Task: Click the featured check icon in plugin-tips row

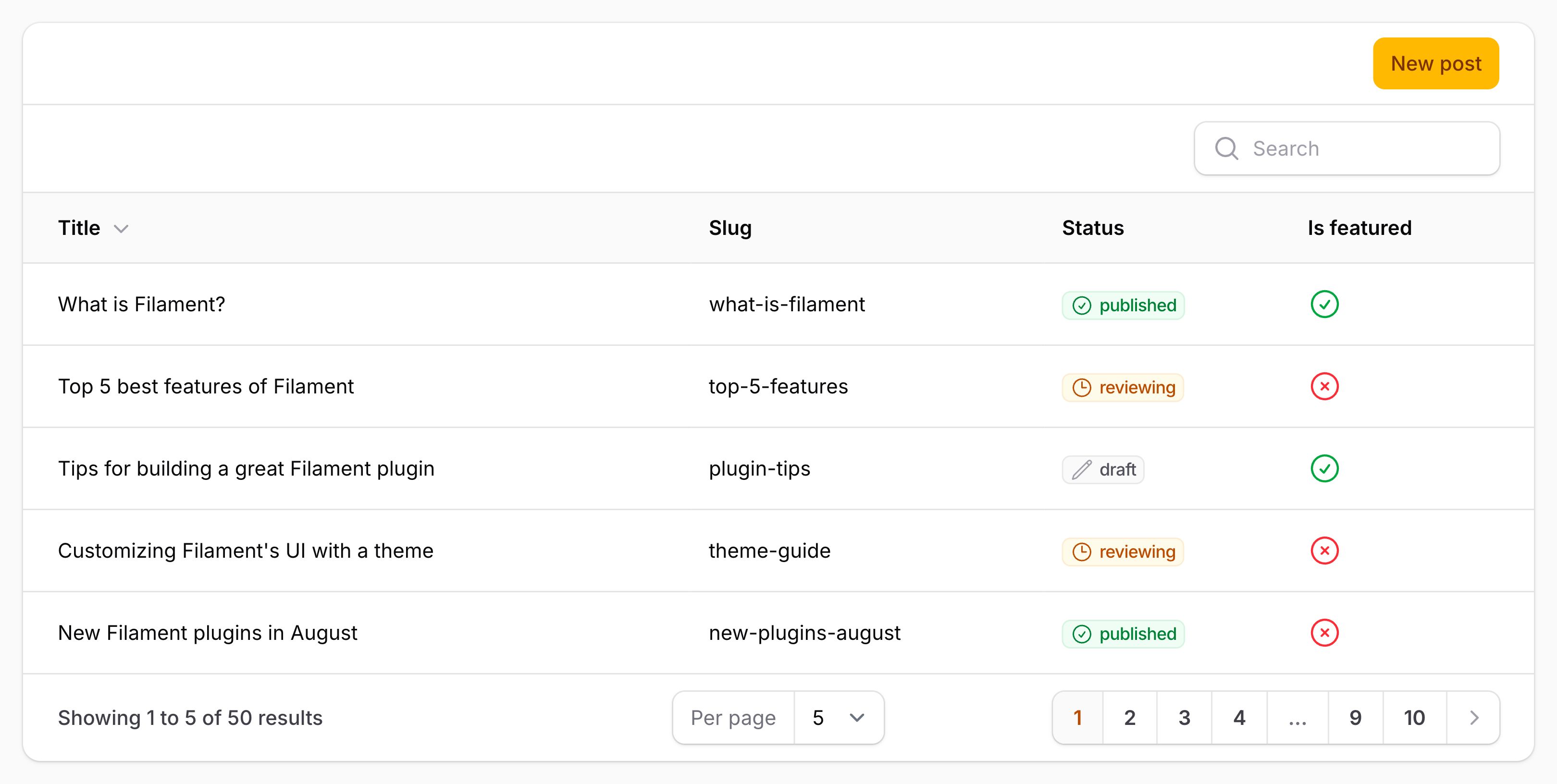Action: tap(1324, 468)
